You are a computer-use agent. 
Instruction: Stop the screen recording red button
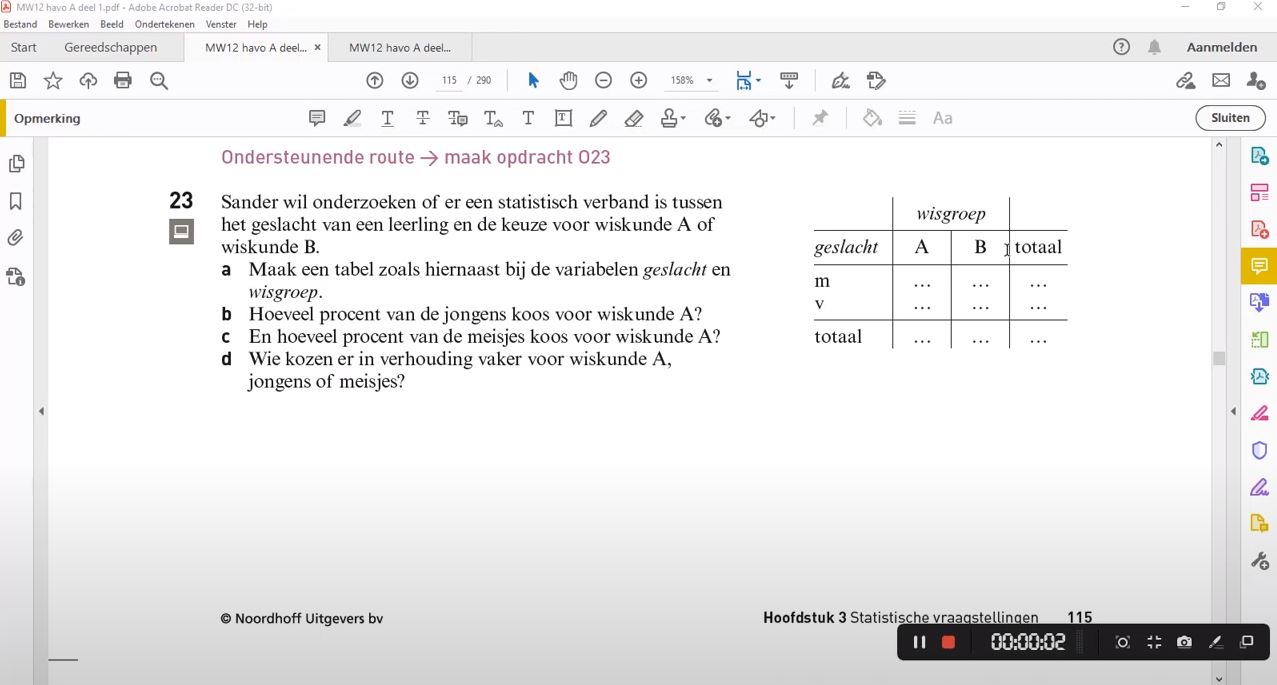pyautogui.click(x=948, y=642)
